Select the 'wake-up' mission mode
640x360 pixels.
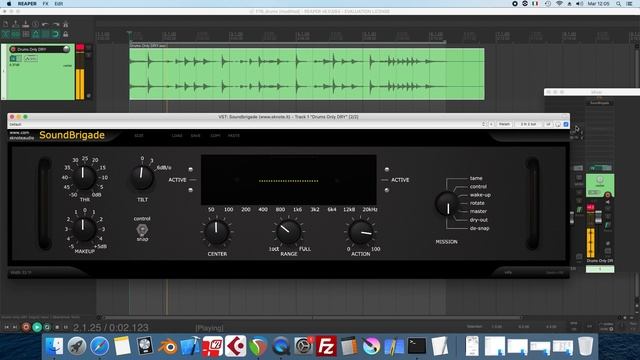[480, 195]
